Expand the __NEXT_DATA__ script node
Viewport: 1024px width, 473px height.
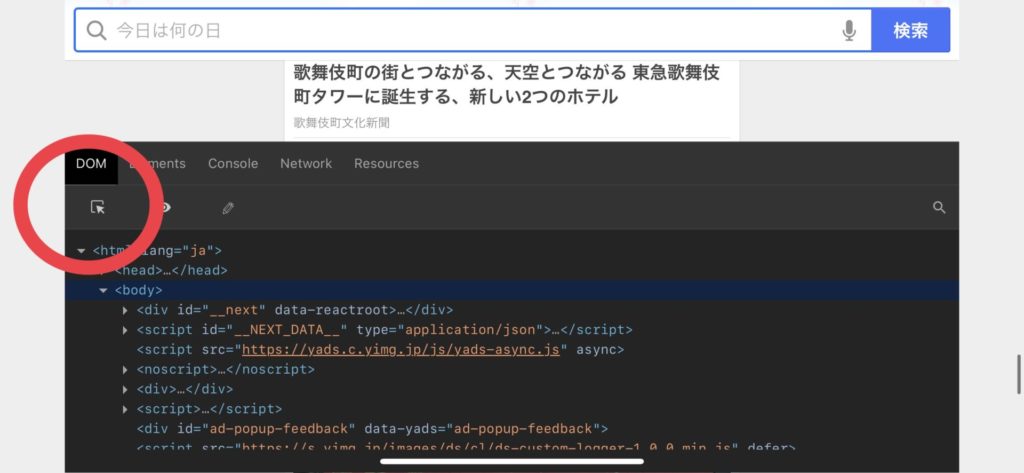click(x=125, y=329)
